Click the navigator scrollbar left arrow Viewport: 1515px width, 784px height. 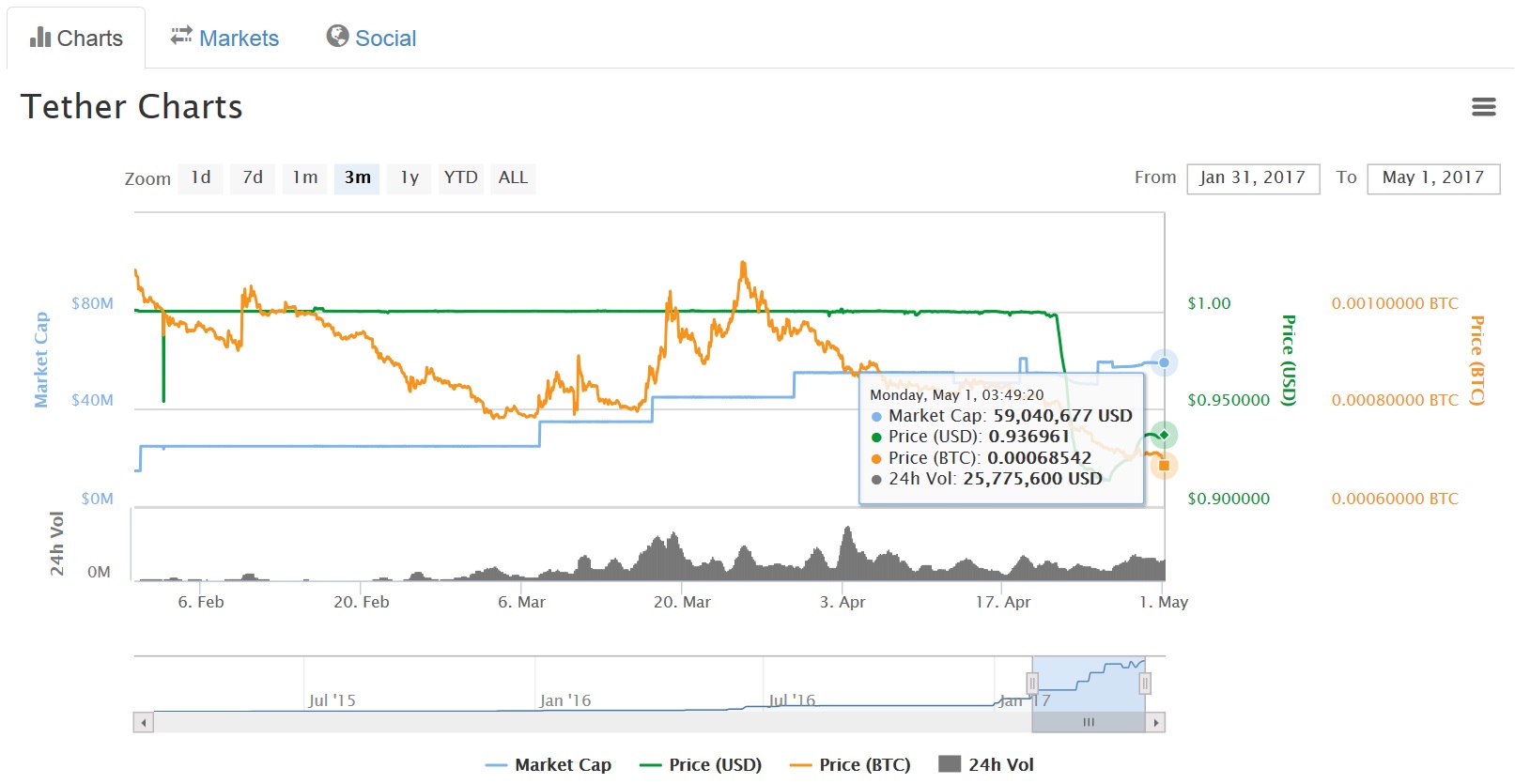(x=144, y=723)
